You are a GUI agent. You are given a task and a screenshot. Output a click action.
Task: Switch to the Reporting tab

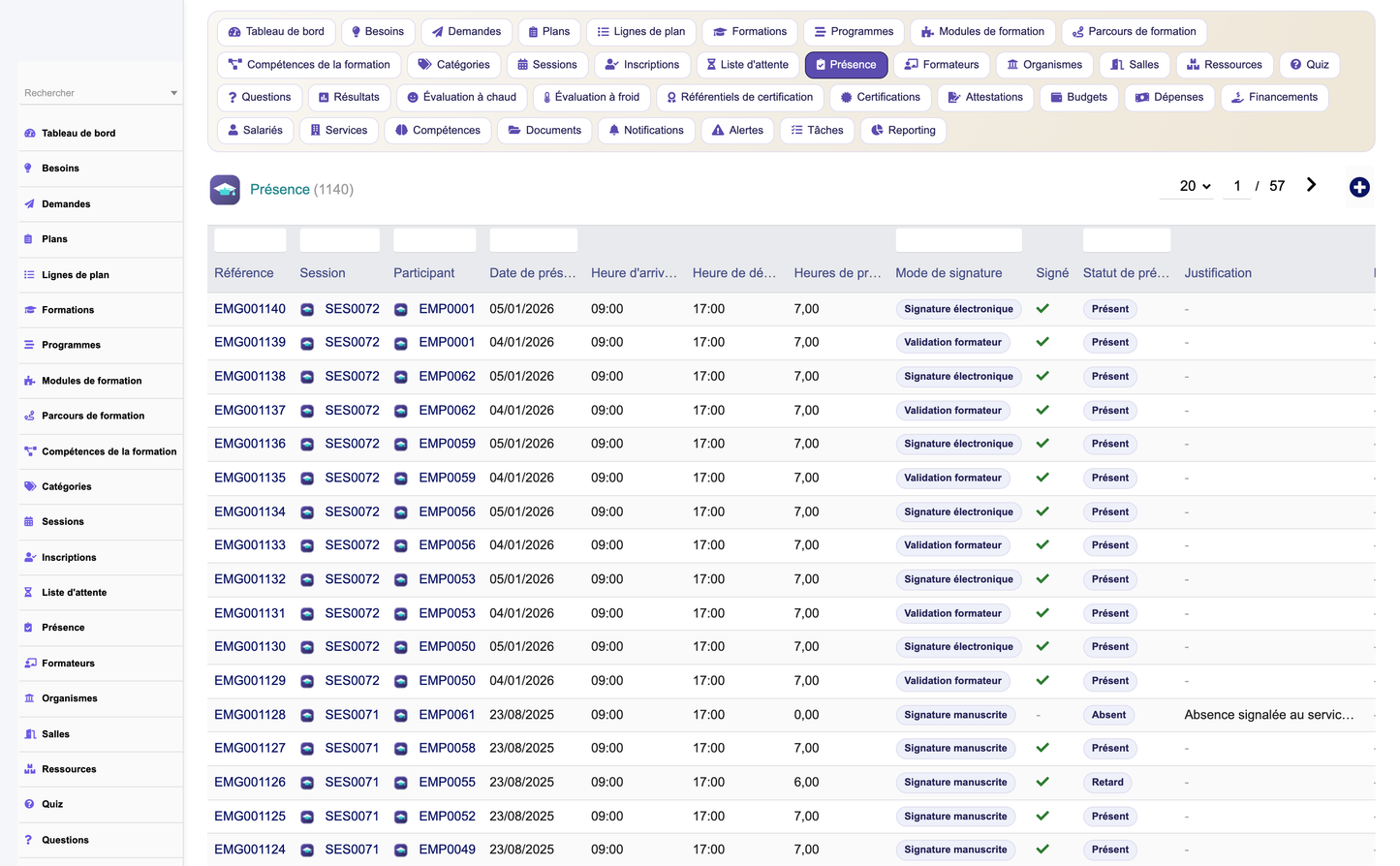[903, 130]
